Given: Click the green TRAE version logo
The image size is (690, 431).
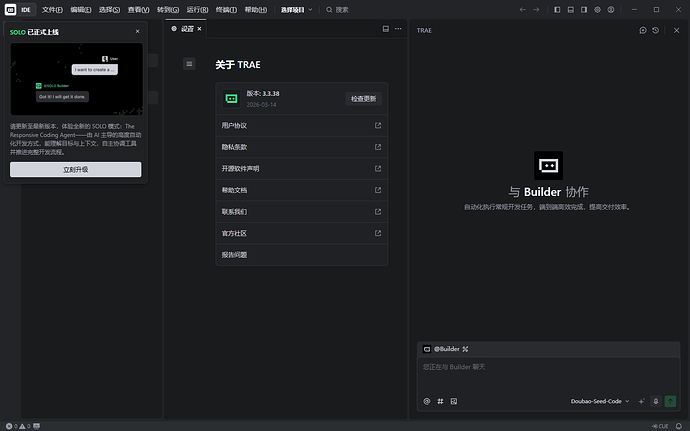Looking at the screenshot, I should tap(231, 99).
